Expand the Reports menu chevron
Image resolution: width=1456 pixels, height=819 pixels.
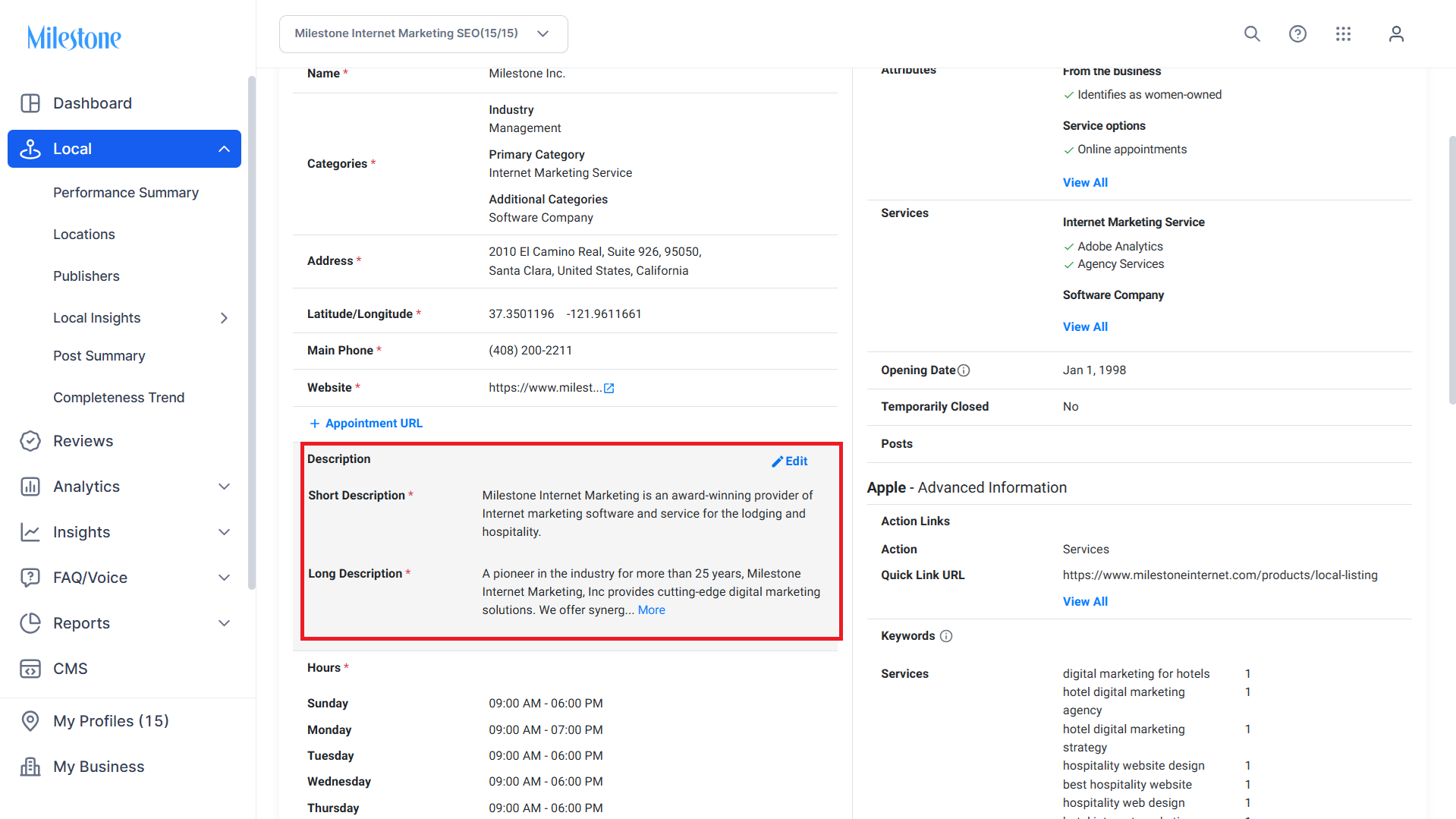point(224,623)
